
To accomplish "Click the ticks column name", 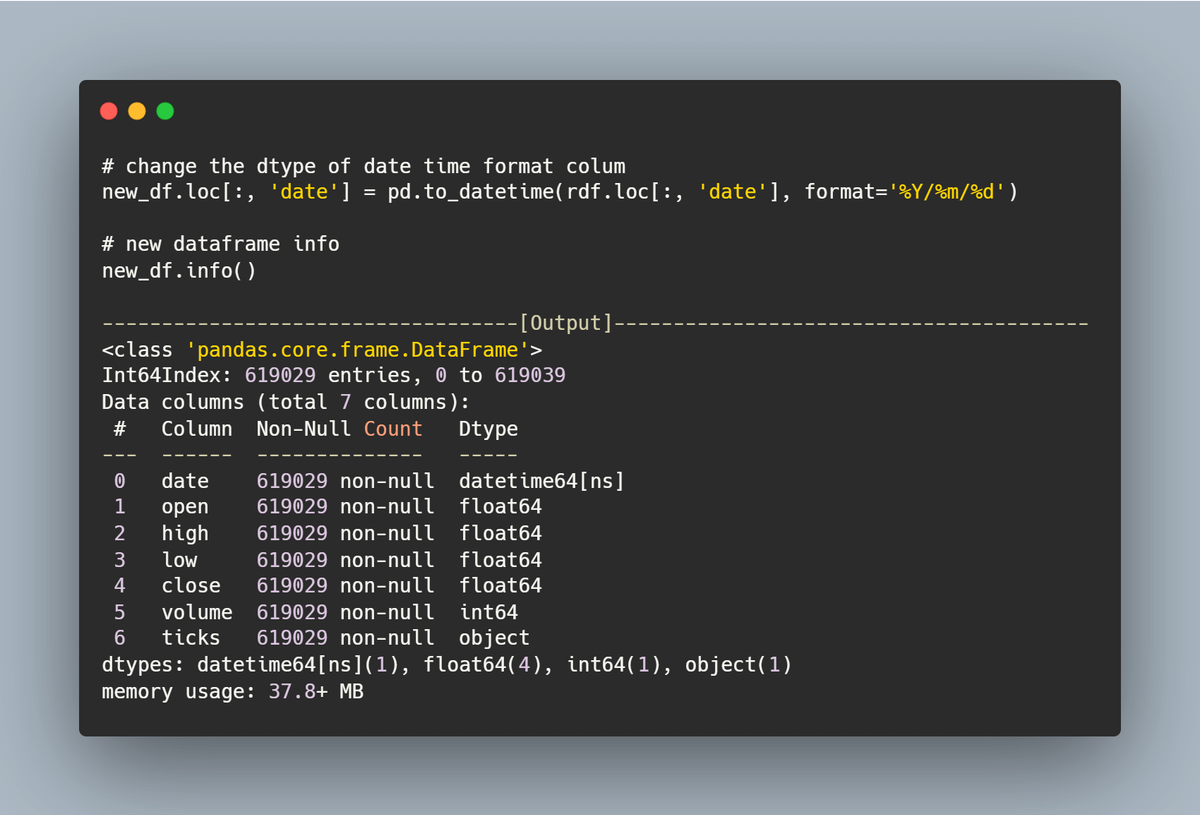I will (191, 638).
